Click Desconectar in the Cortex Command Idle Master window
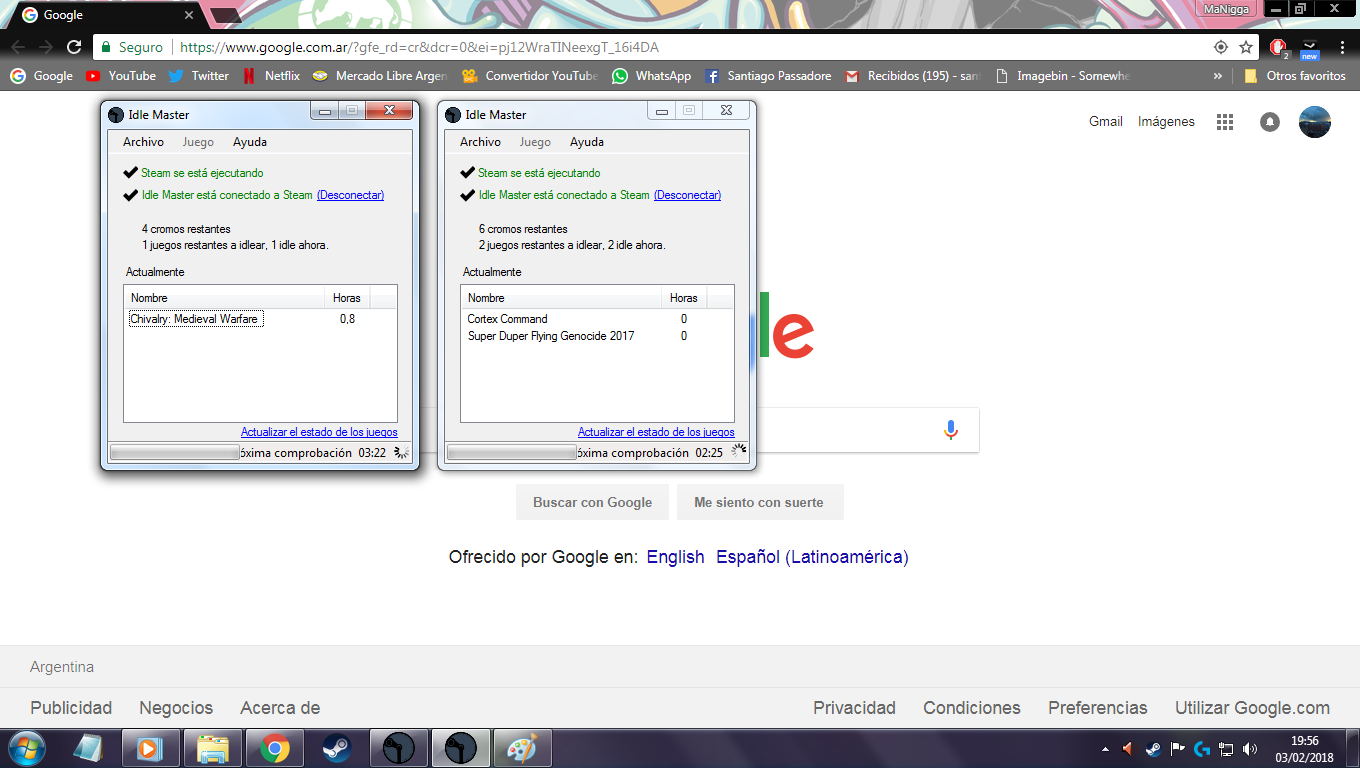The width and height of the screenshot is (1360, 768). (687, 195)
